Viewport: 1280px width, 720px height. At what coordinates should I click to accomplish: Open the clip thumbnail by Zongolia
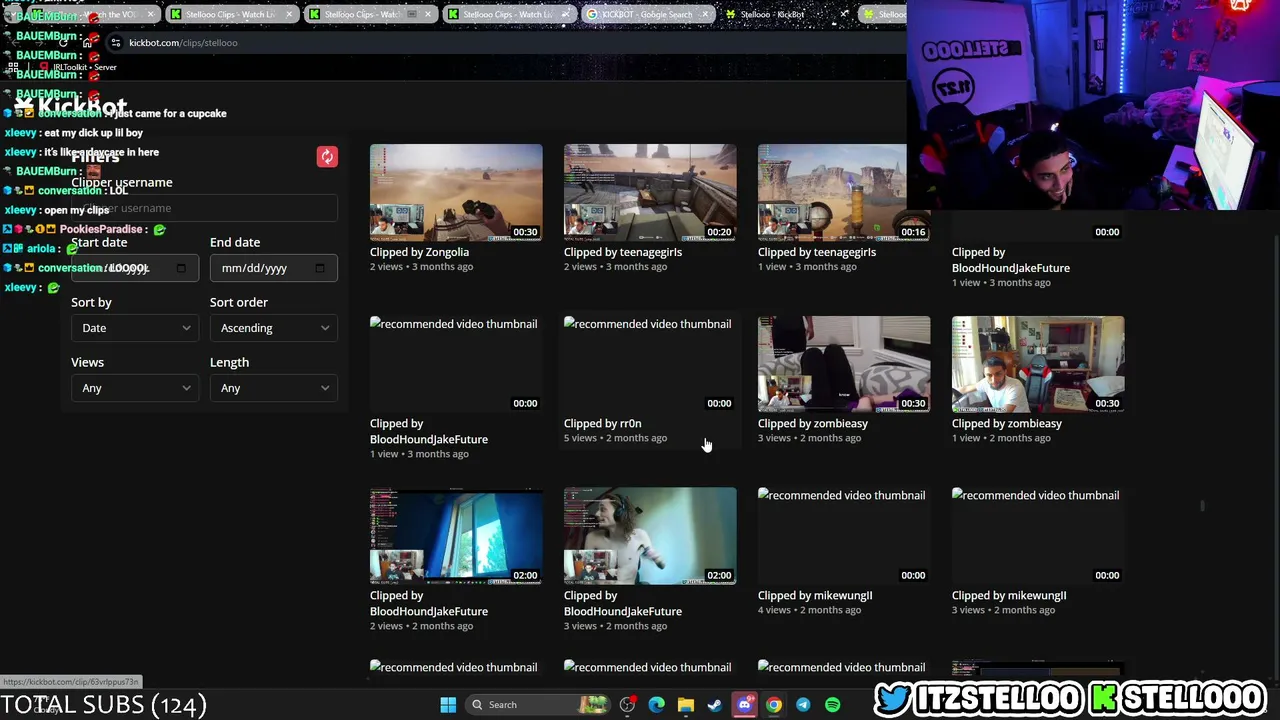456,193
